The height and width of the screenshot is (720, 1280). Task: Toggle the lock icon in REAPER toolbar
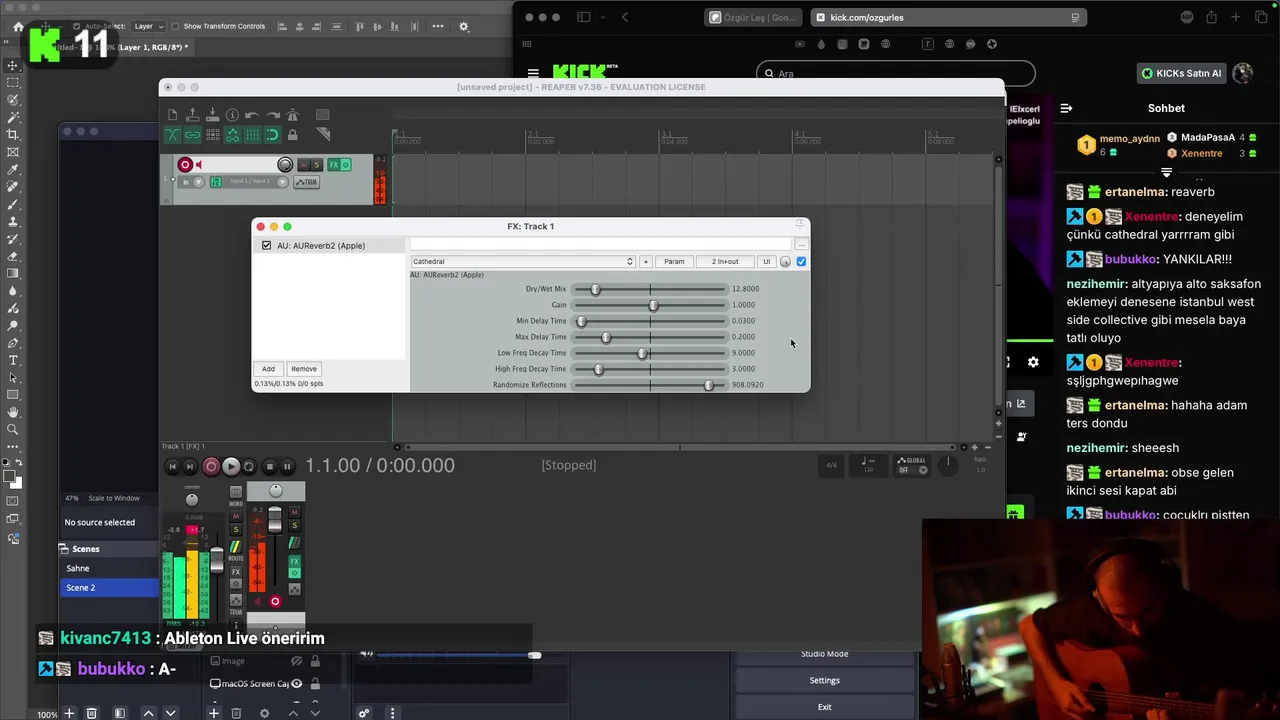[293, 135]
